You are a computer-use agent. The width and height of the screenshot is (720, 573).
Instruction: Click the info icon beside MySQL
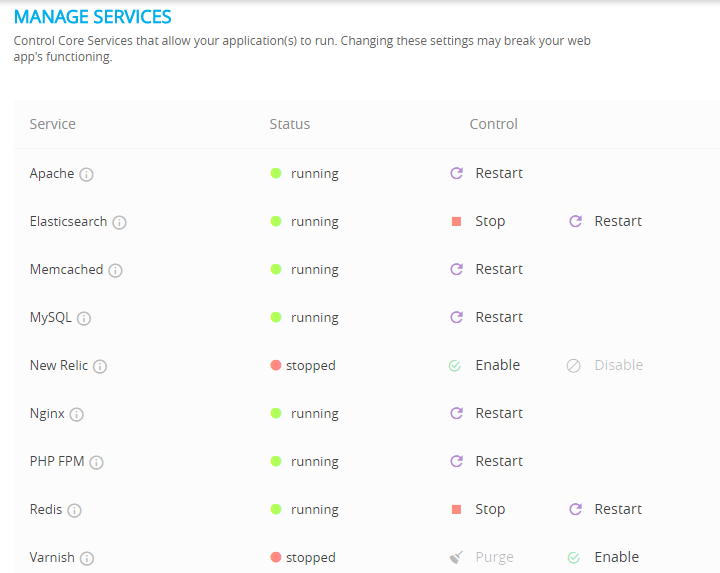point(84,318)
